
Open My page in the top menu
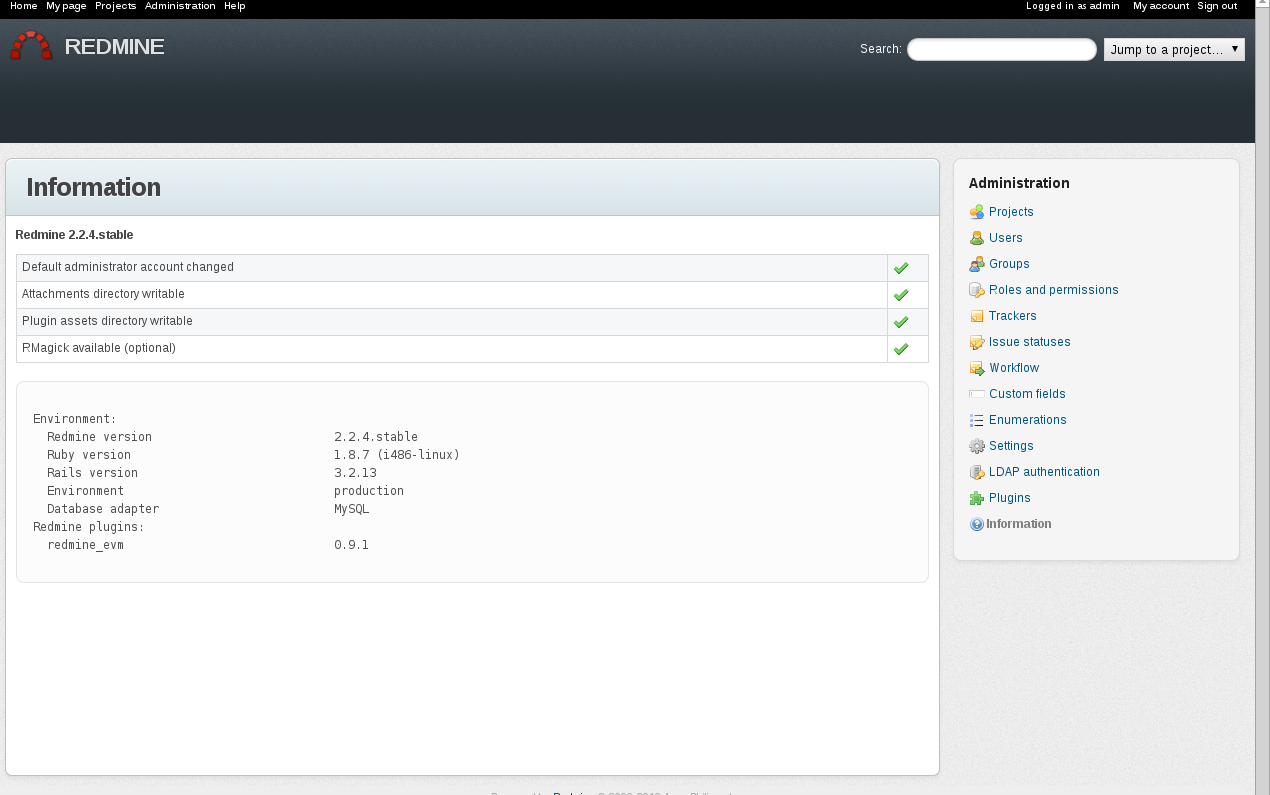click(x=66, y=6)
